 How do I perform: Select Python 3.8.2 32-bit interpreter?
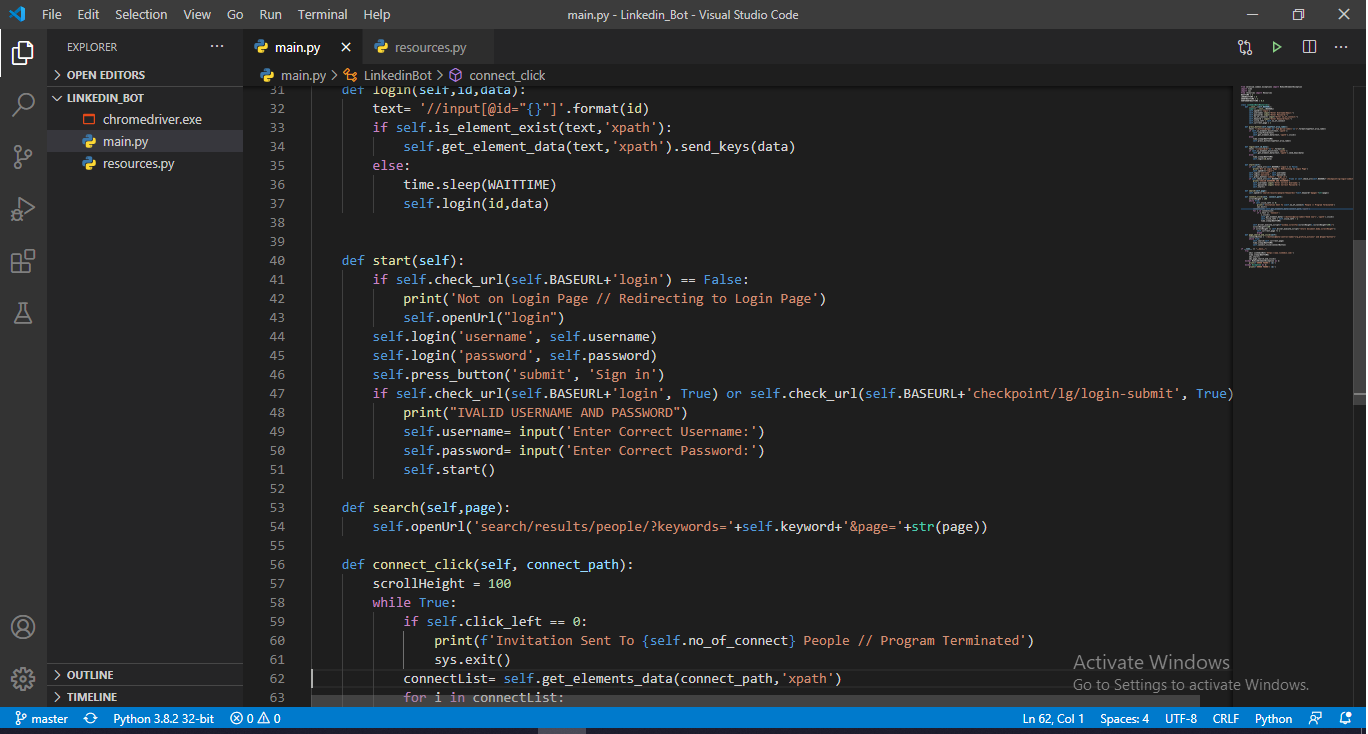tap(163, 719)
